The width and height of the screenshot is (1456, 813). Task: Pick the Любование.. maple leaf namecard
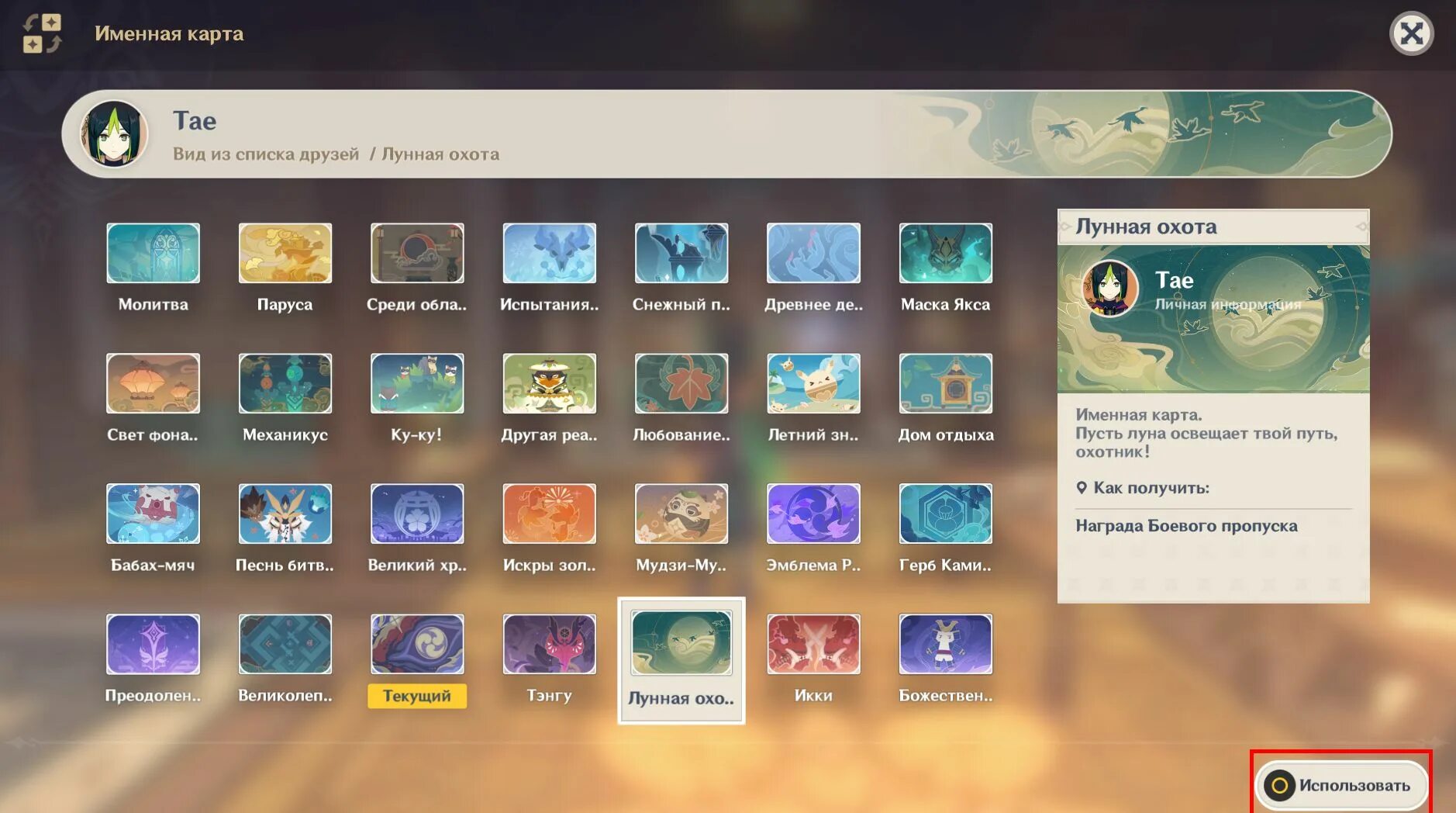click(681, 384)
